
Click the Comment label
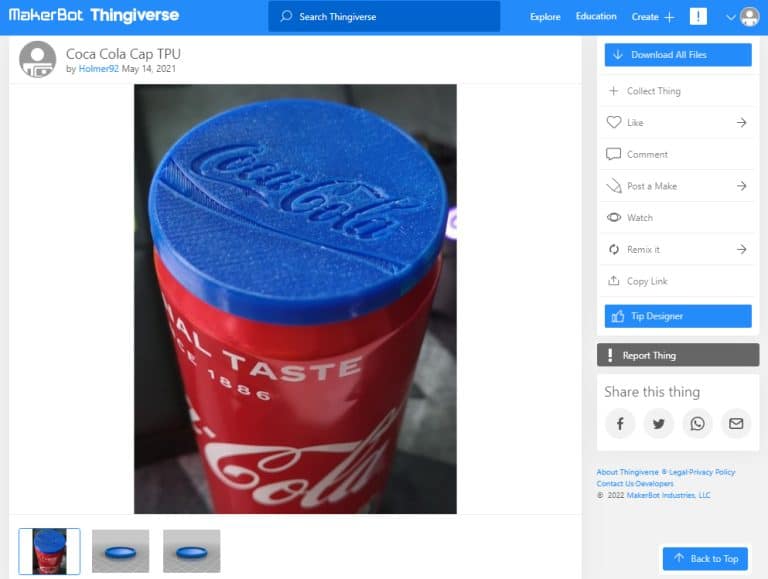647,154
